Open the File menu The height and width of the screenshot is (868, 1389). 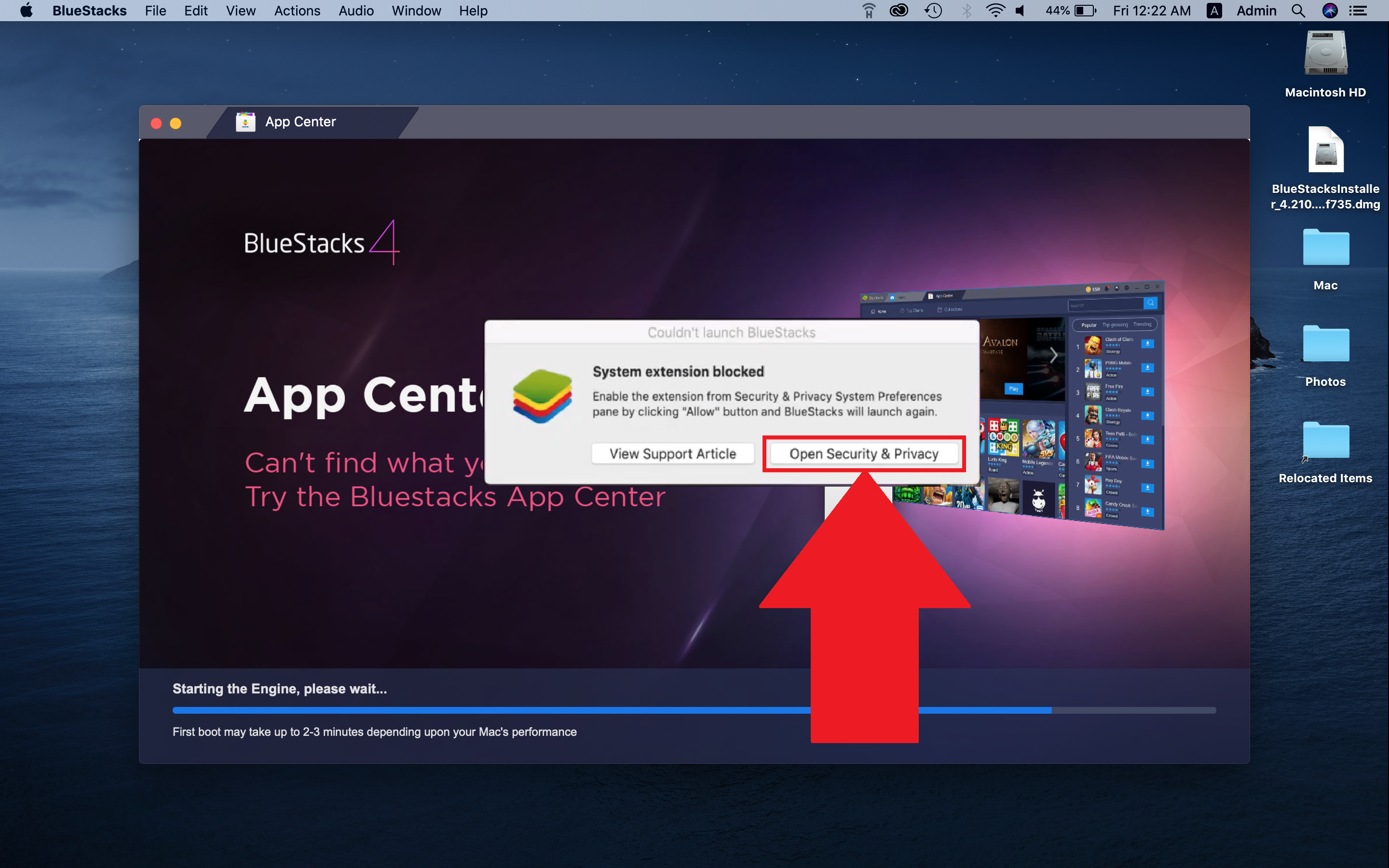[x=155, y=10]
